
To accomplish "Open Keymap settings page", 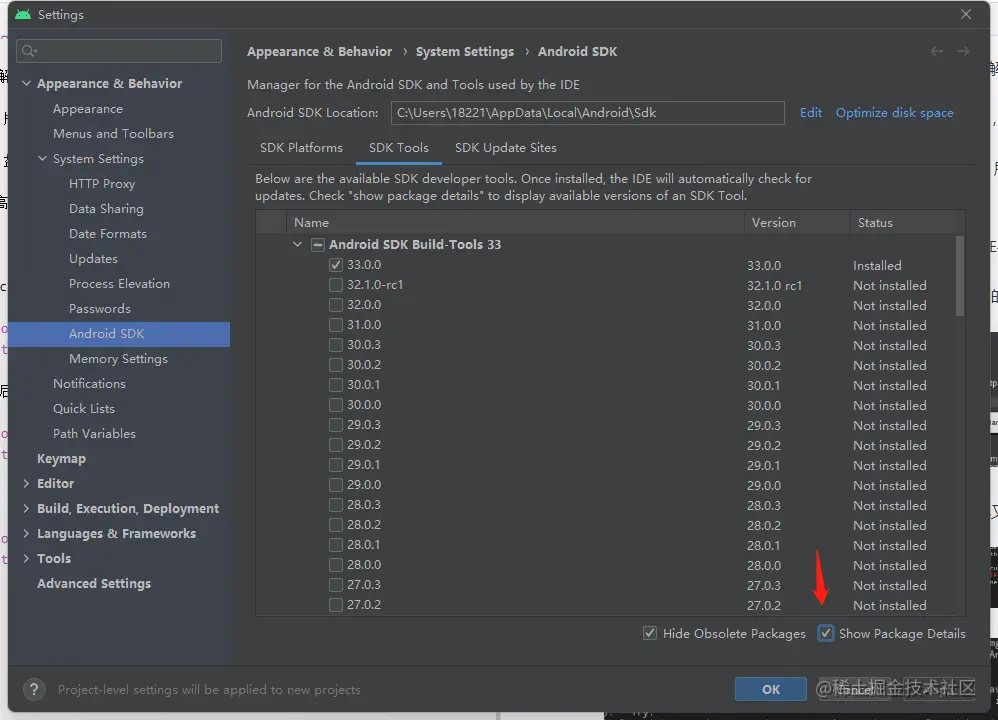I will [61, 458].
